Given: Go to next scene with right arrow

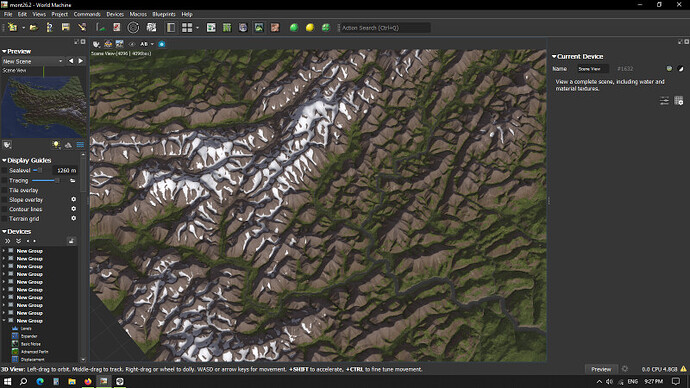Looking at the screenshot, I should [81, 61].
